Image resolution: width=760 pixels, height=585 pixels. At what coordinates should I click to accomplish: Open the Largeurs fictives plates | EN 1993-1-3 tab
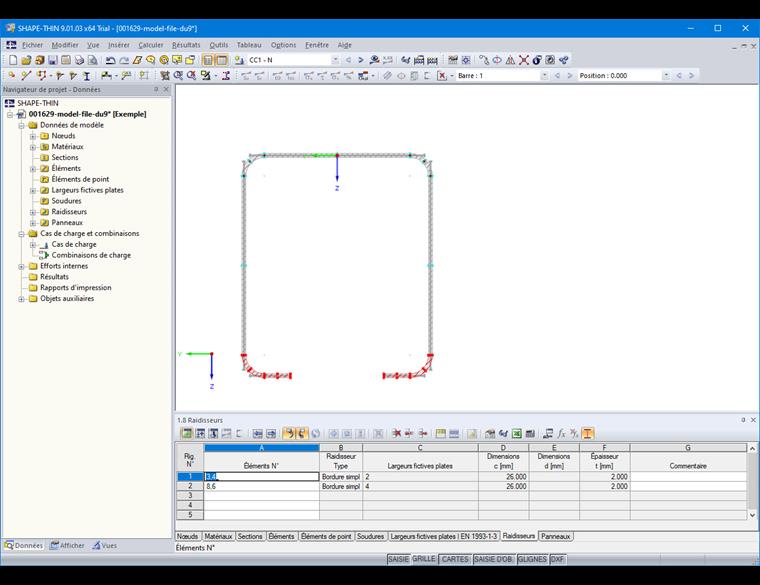click(443, 537)
